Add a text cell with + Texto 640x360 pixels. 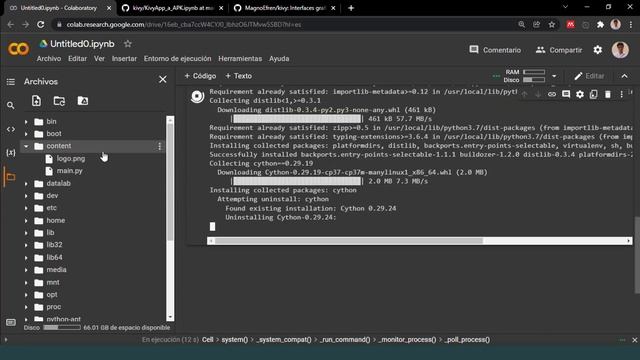pyautogui.click(x=238, y=76)
